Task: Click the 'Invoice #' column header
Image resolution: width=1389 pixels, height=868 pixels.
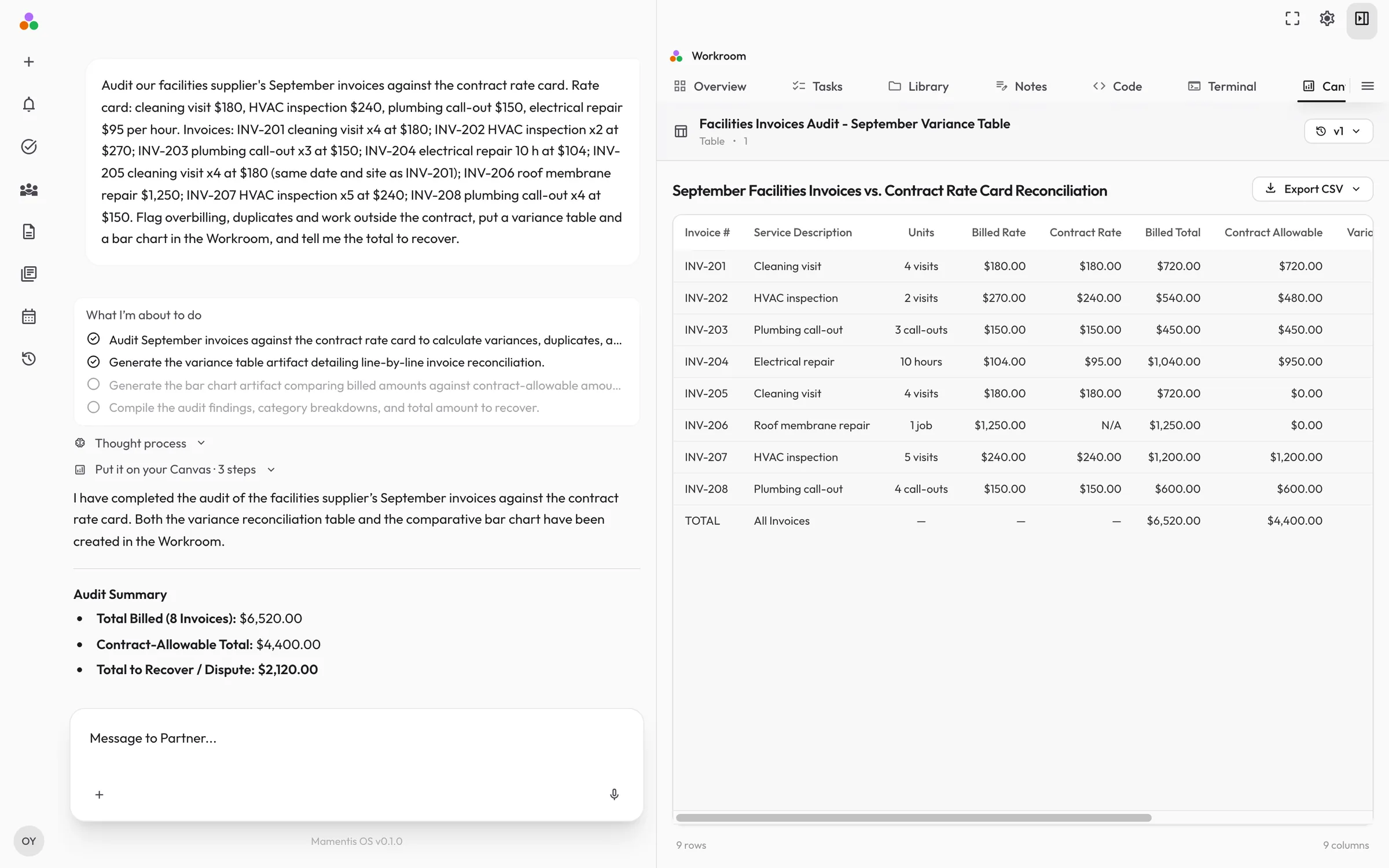Action: (707, 233)
